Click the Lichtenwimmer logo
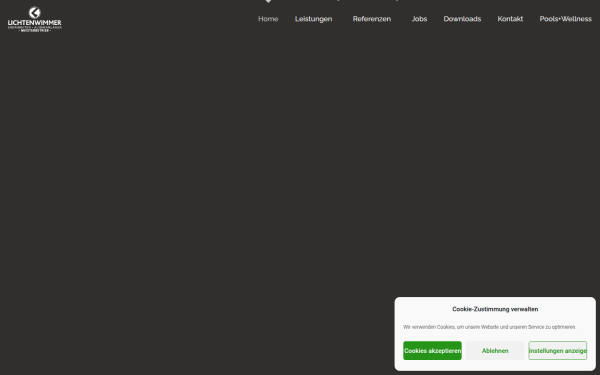Viewport: 600px width, 375px height. point(34,19)
